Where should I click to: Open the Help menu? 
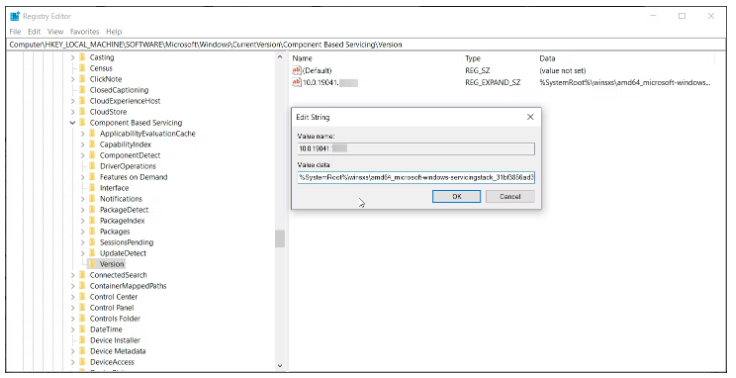[114, 31]
